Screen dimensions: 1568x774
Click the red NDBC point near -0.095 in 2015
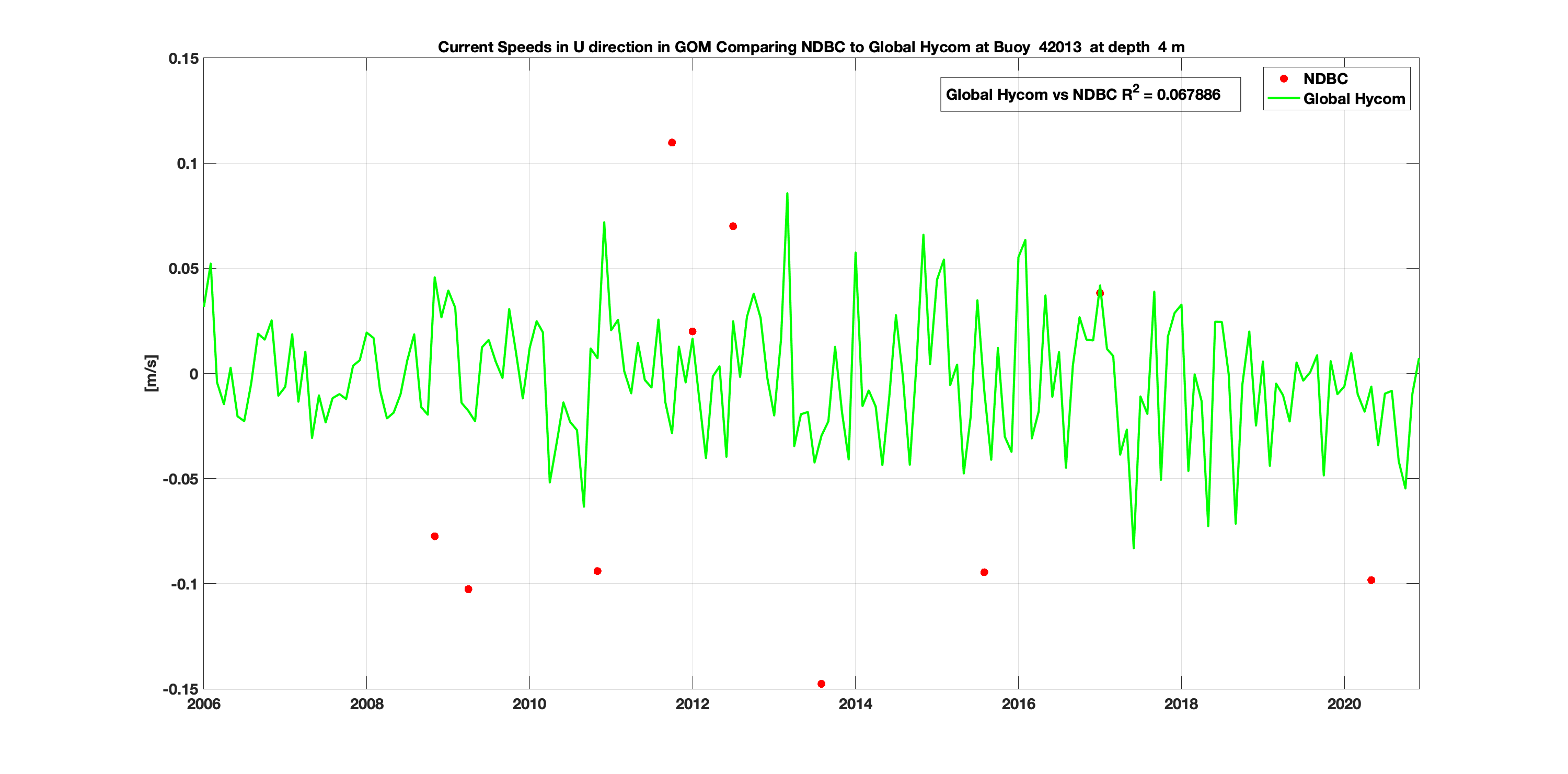click(x=984, y=572)
